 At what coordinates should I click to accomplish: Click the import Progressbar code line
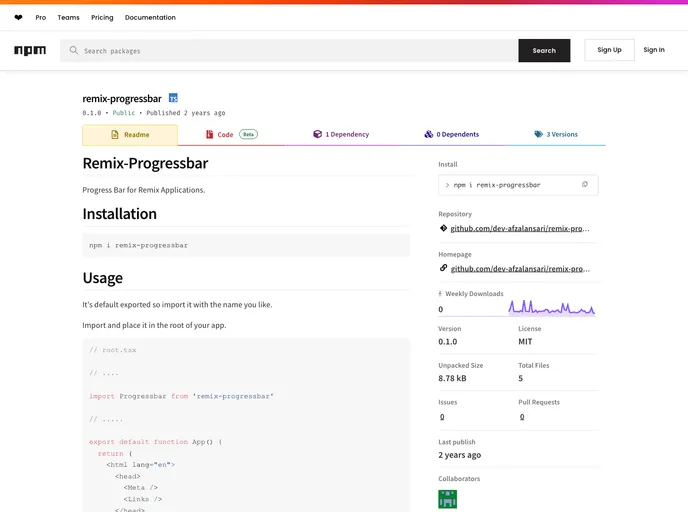pos(181,396)
